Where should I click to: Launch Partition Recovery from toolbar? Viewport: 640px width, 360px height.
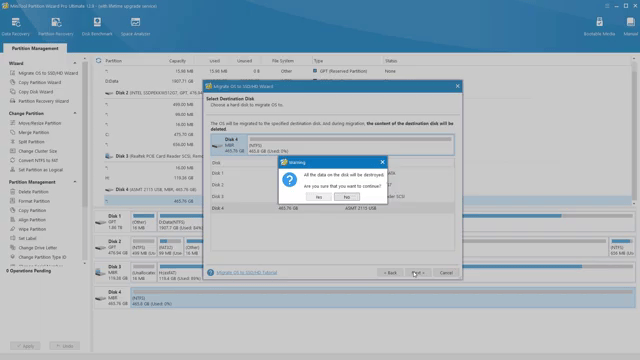click(56, 27)
